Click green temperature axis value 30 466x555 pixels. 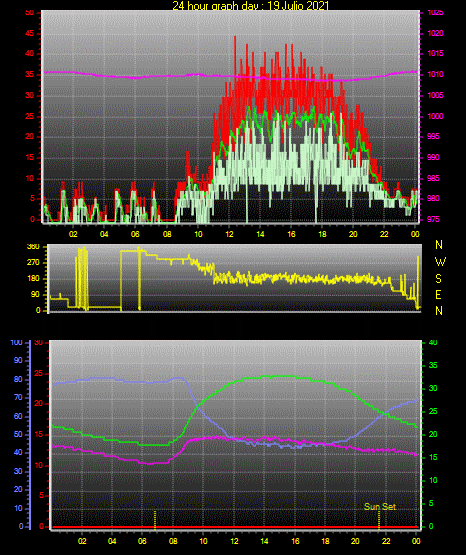point(433,388)
